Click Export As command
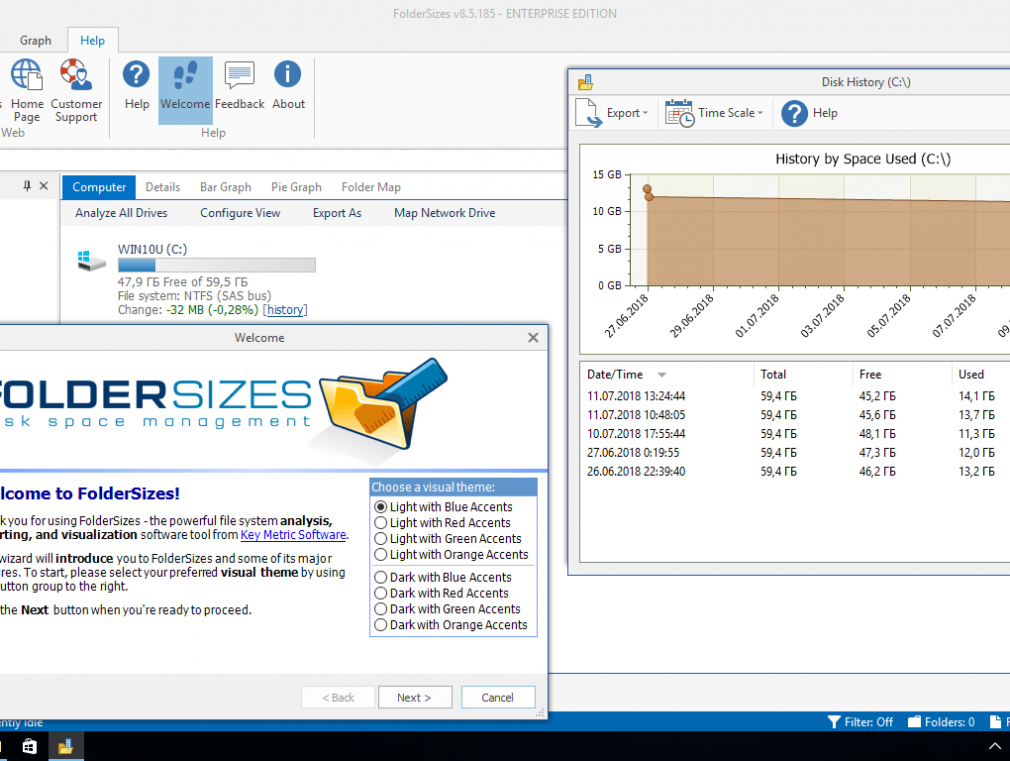Screen dimensions: 1010x761 coord(337,213)
